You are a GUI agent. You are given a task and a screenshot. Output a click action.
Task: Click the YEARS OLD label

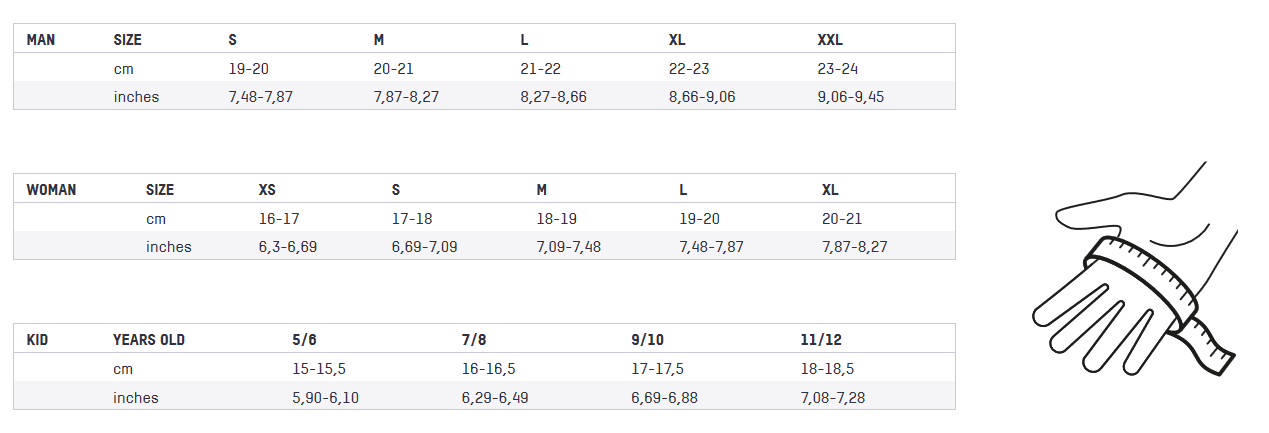[149, 340]
